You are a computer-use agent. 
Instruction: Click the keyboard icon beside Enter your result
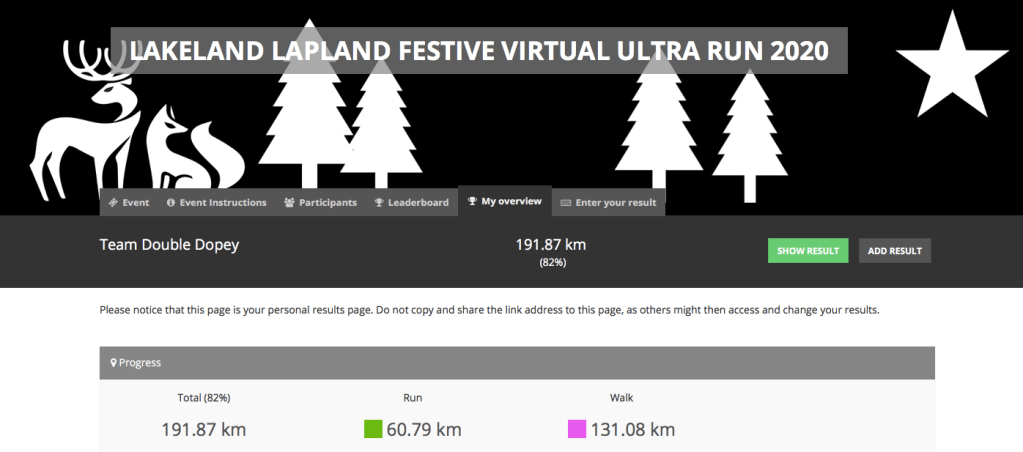point(566,203)
